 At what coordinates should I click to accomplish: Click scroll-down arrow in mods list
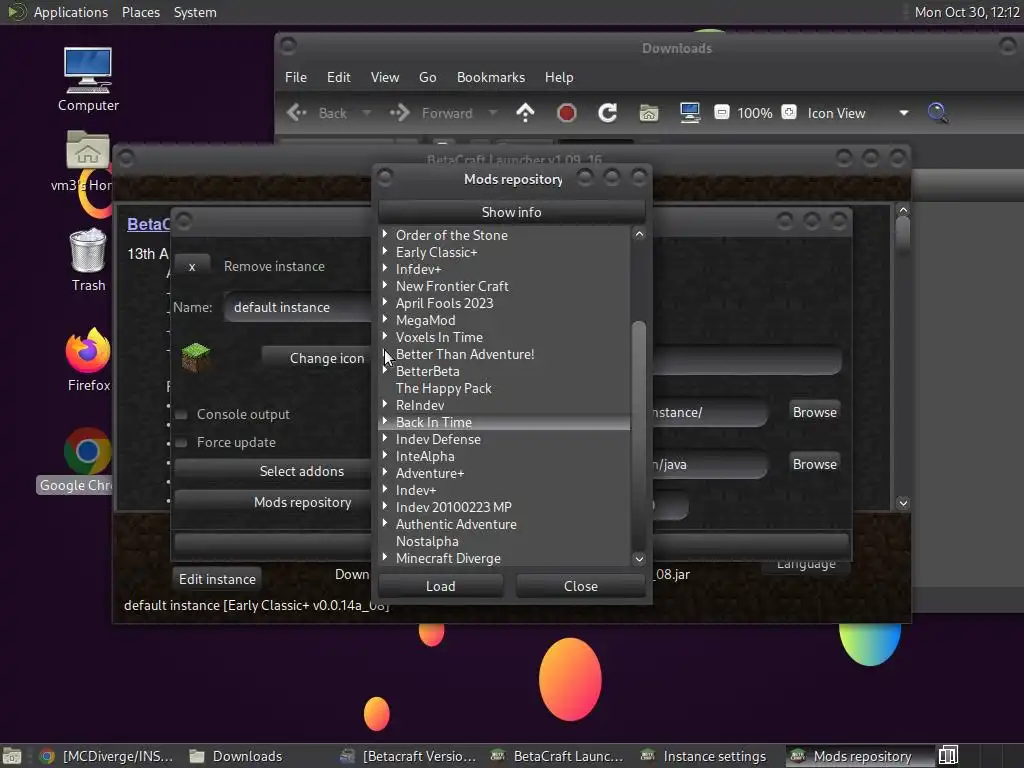pos(639,558)
